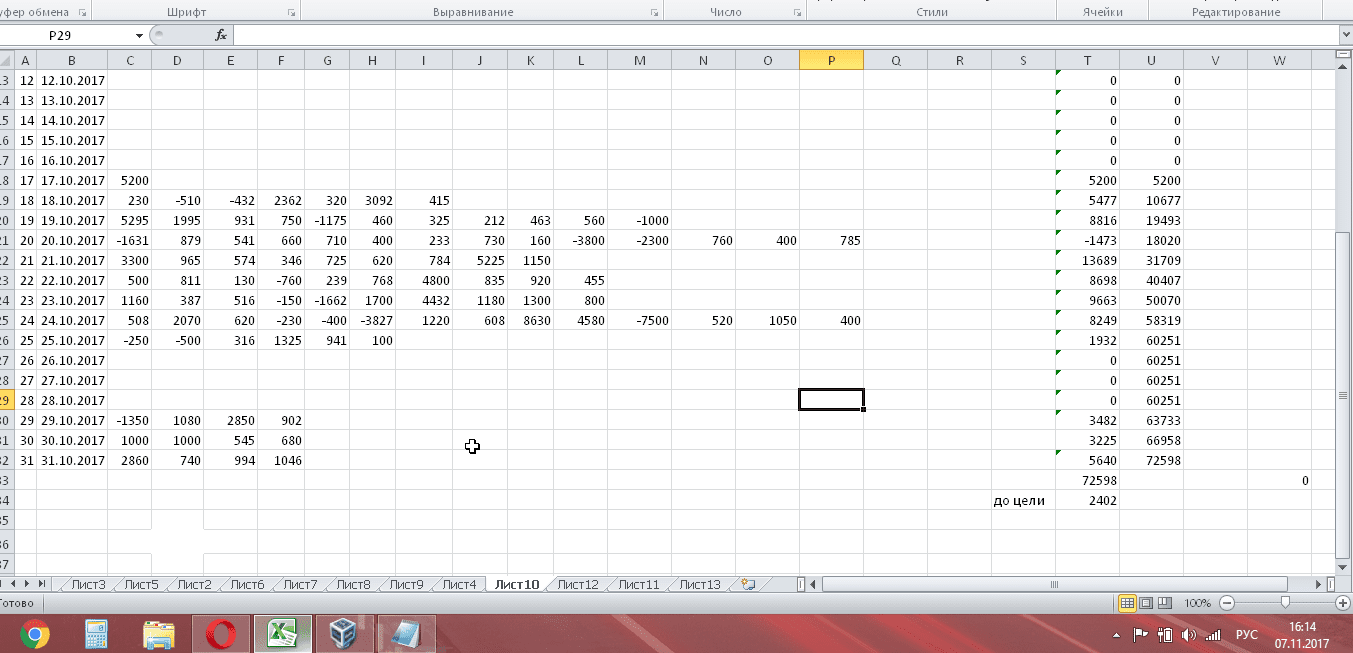1353x653 pixels.
Task: Open Excel from the taskbar
Action: click(x=282, y=634)
